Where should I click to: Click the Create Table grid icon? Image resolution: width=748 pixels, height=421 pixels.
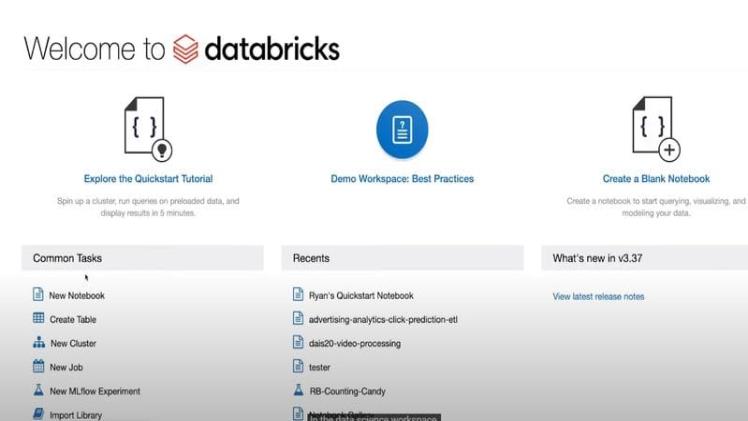click(x=38, y=319)
